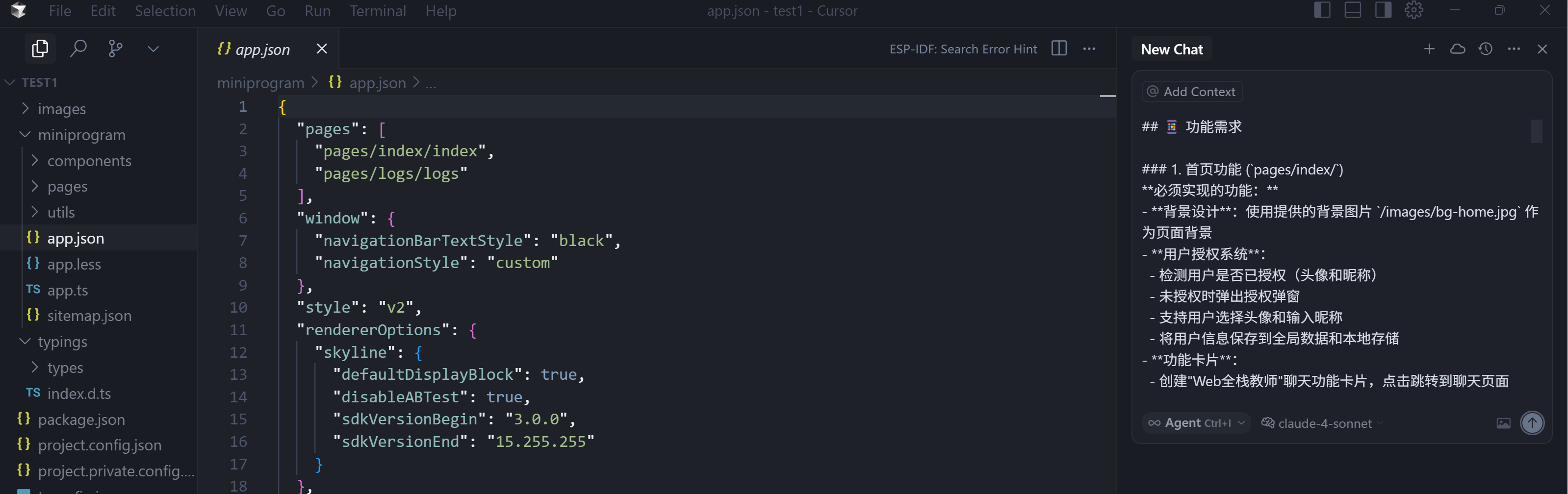Click Add Context button

pos(1192,91)
